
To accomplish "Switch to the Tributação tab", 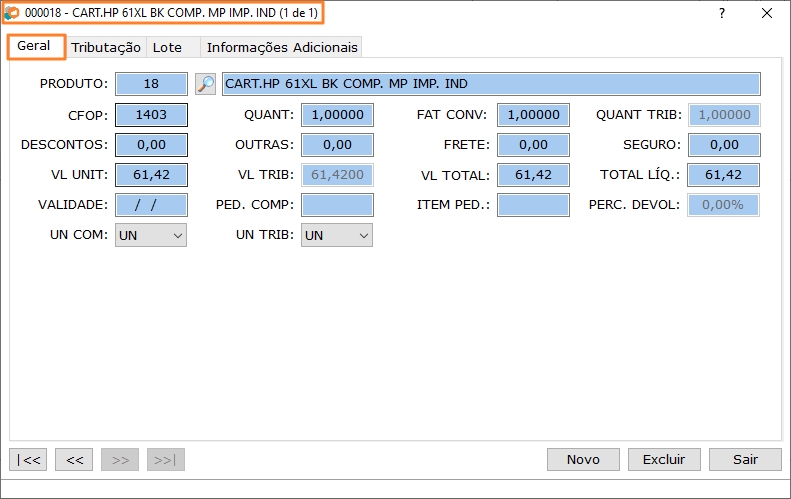I will pyautogui.click(x=106, y=47).
